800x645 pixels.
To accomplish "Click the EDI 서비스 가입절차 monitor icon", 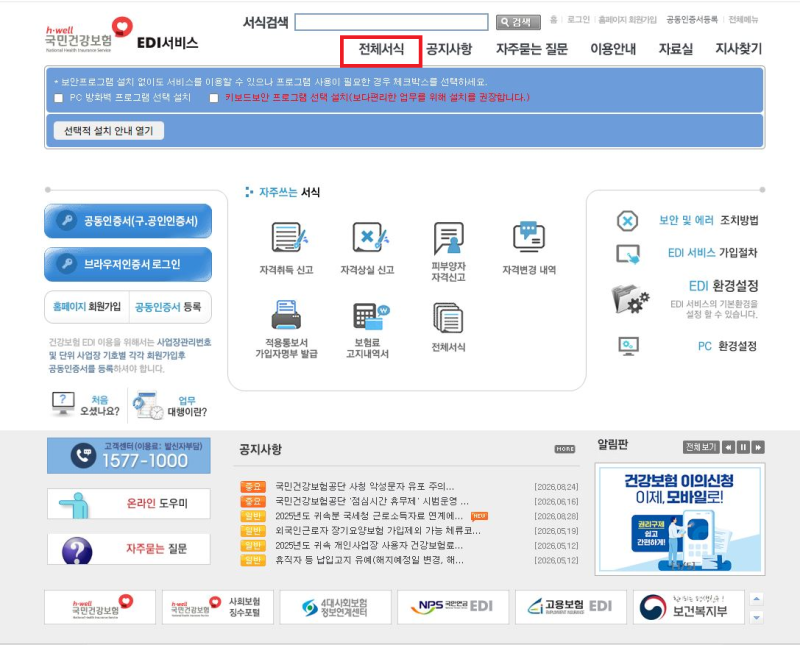I will 628,254.
